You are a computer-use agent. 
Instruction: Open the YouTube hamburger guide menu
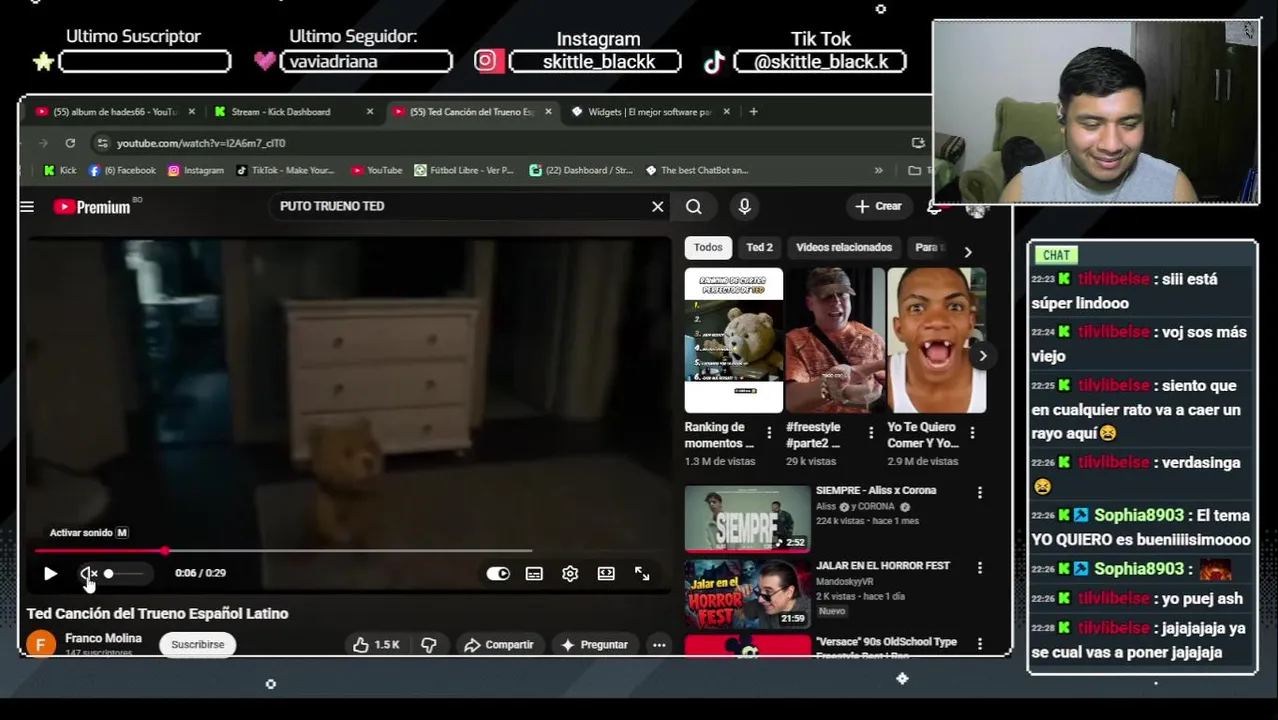pos(27,207)
